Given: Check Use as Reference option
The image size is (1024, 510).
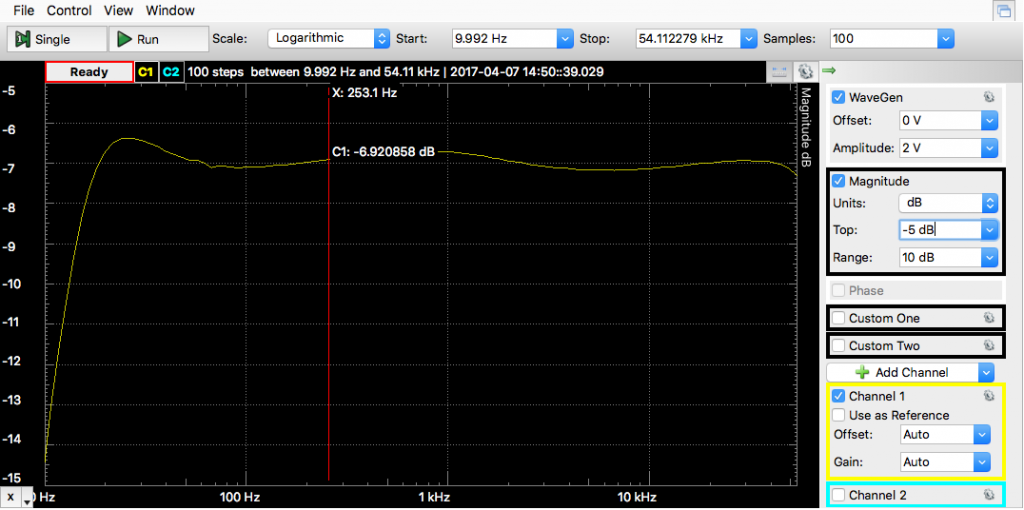Looking at the screenshot, I should point(839,415).
